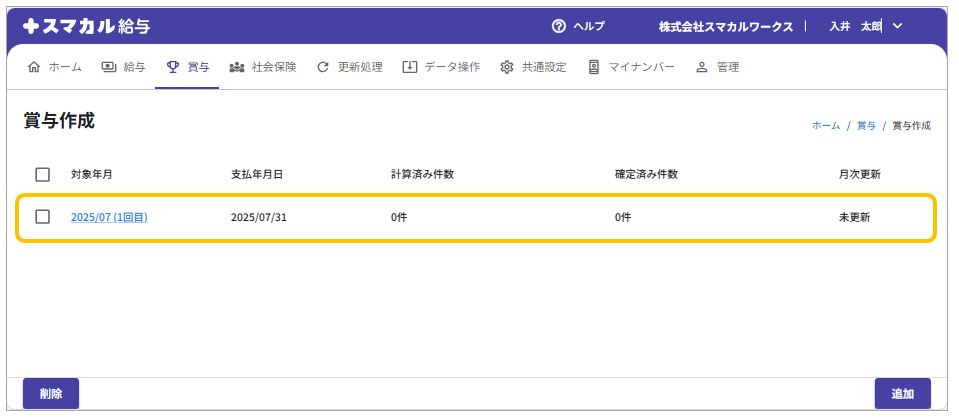
Task: Open the データ操作 menu tab
Action: 451,67
